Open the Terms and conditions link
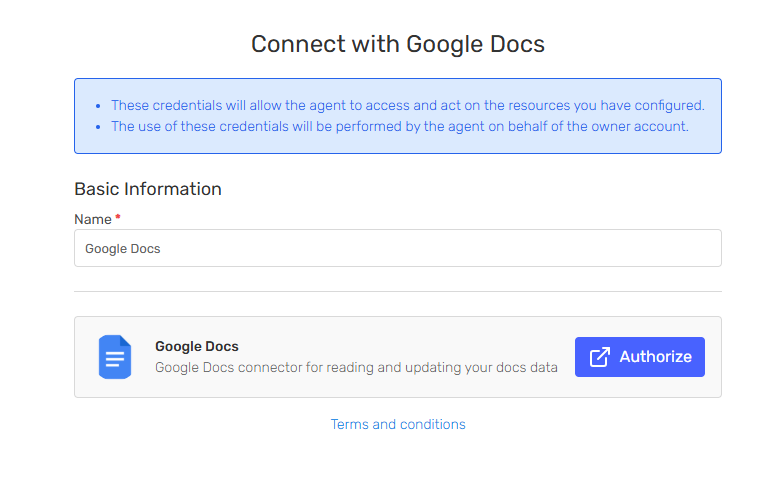Viewport: 778px width, 496px height. point(398,424)
